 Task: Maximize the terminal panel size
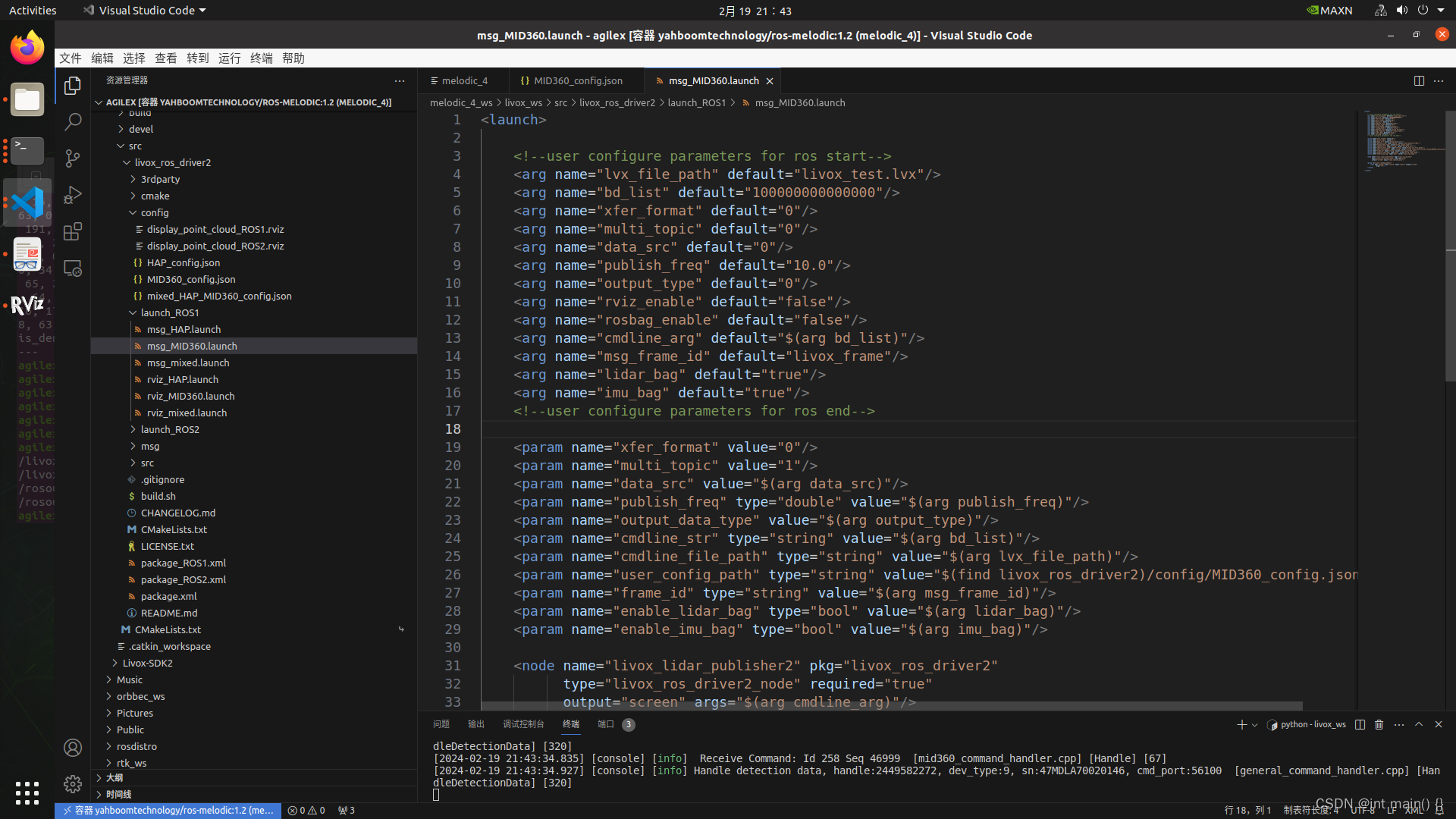(x=1419, y=724)
